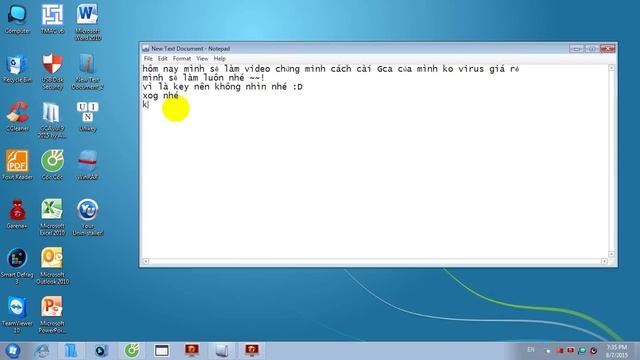Click the line 'xog nhé' in Notepad
640x360 pixels.
[160, 96]
